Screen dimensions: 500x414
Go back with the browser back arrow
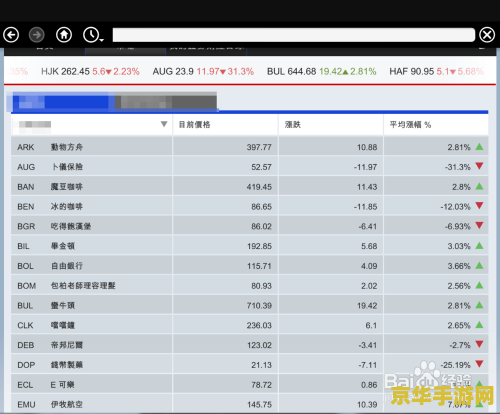click(11, 35)
